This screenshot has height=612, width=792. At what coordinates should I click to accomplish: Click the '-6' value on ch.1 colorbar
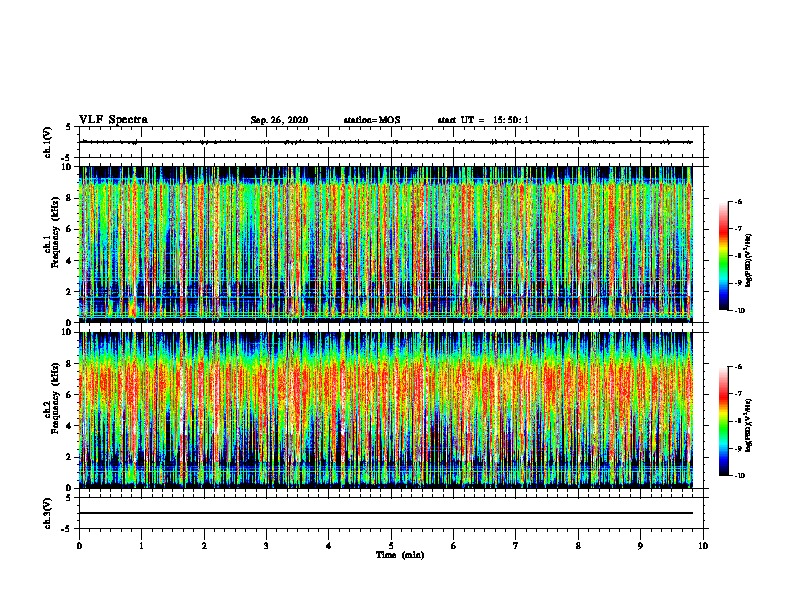pos(738,202)
